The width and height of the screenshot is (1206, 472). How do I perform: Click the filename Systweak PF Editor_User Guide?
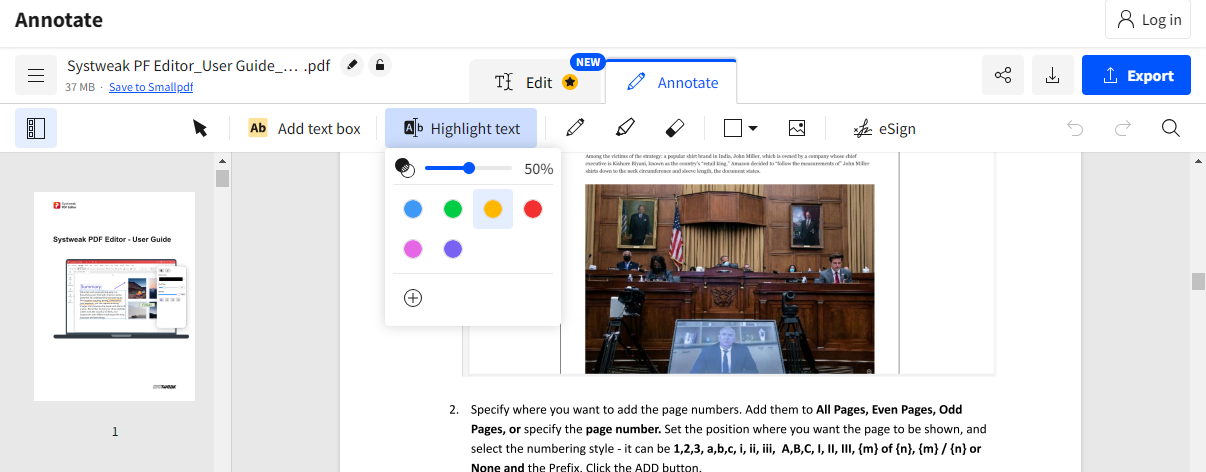coord(199,65)
